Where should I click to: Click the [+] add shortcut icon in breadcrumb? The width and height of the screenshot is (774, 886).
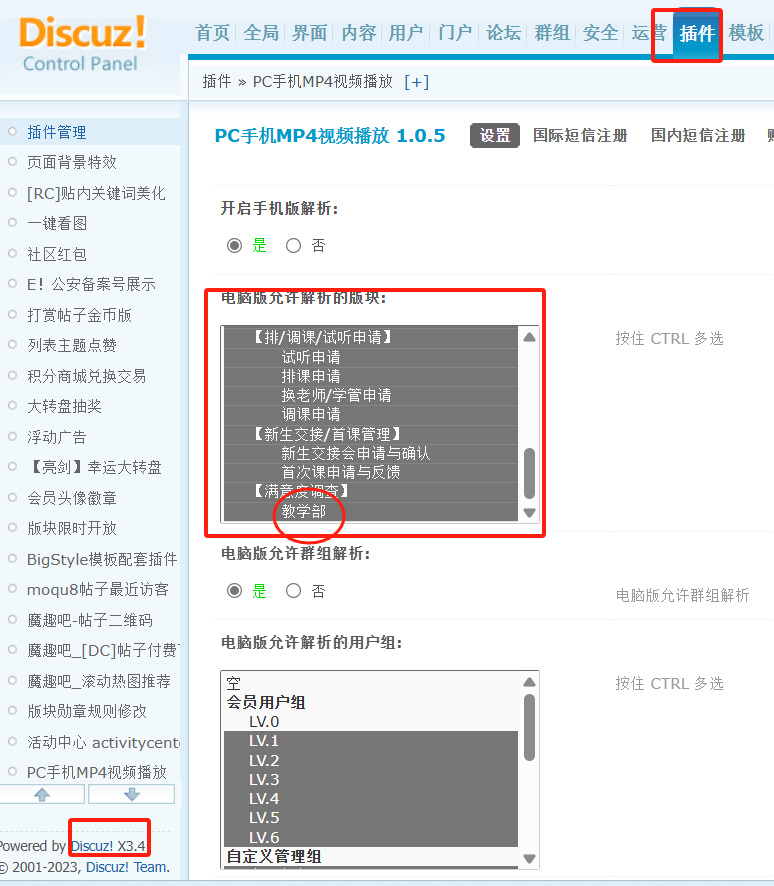pos(416,82)
